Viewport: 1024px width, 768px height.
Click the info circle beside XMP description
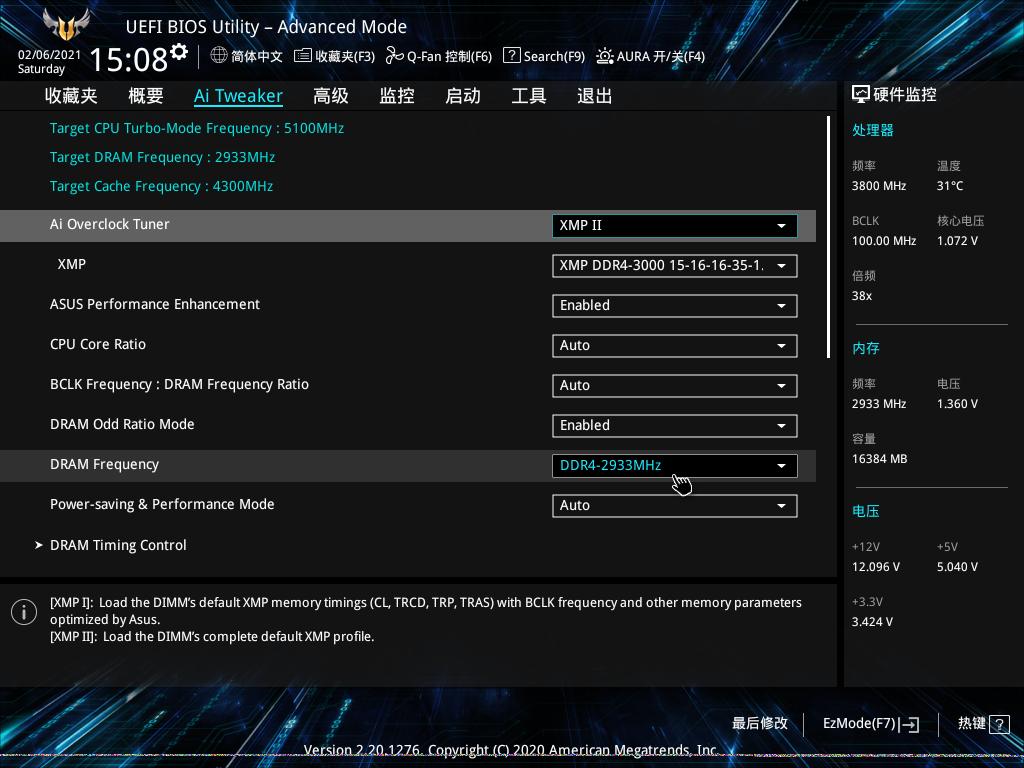pos(24,612)
